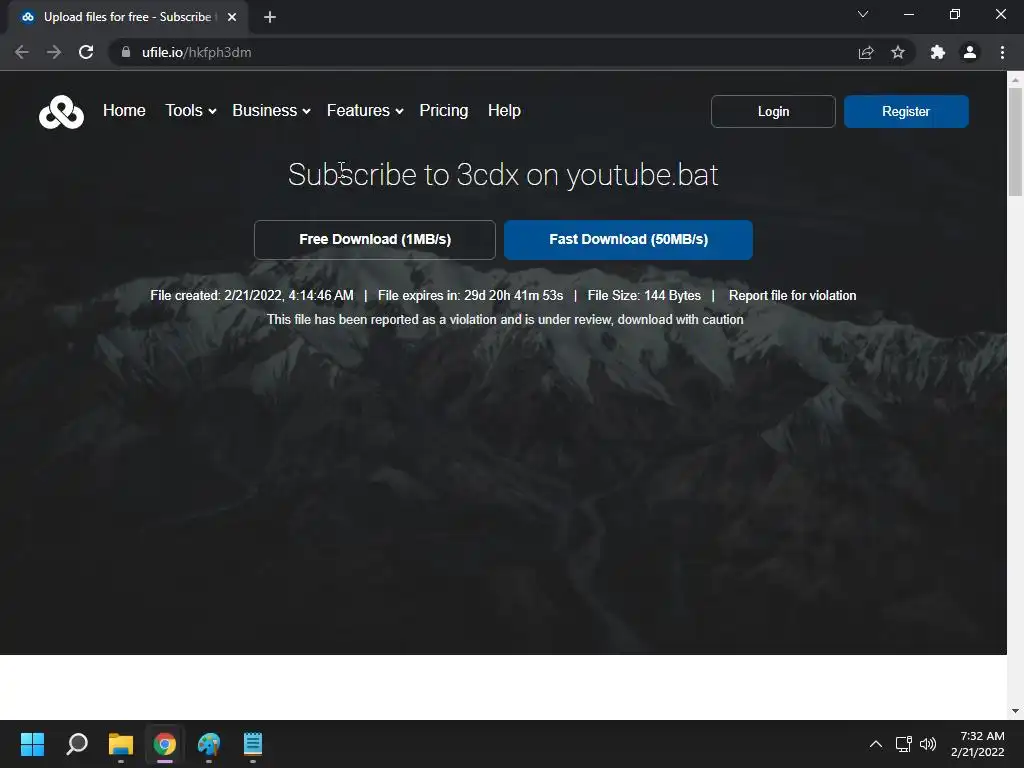Viewport: 1024px width, 768px height.
Task: Click the page vertical scrollbar thumb
Action: pos(1015,141)
